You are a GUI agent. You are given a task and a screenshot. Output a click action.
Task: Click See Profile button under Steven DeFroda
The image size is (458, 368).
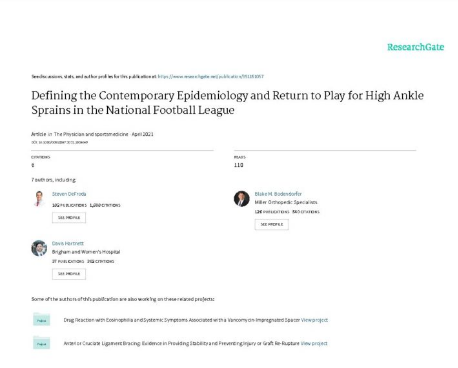(69, 218)
